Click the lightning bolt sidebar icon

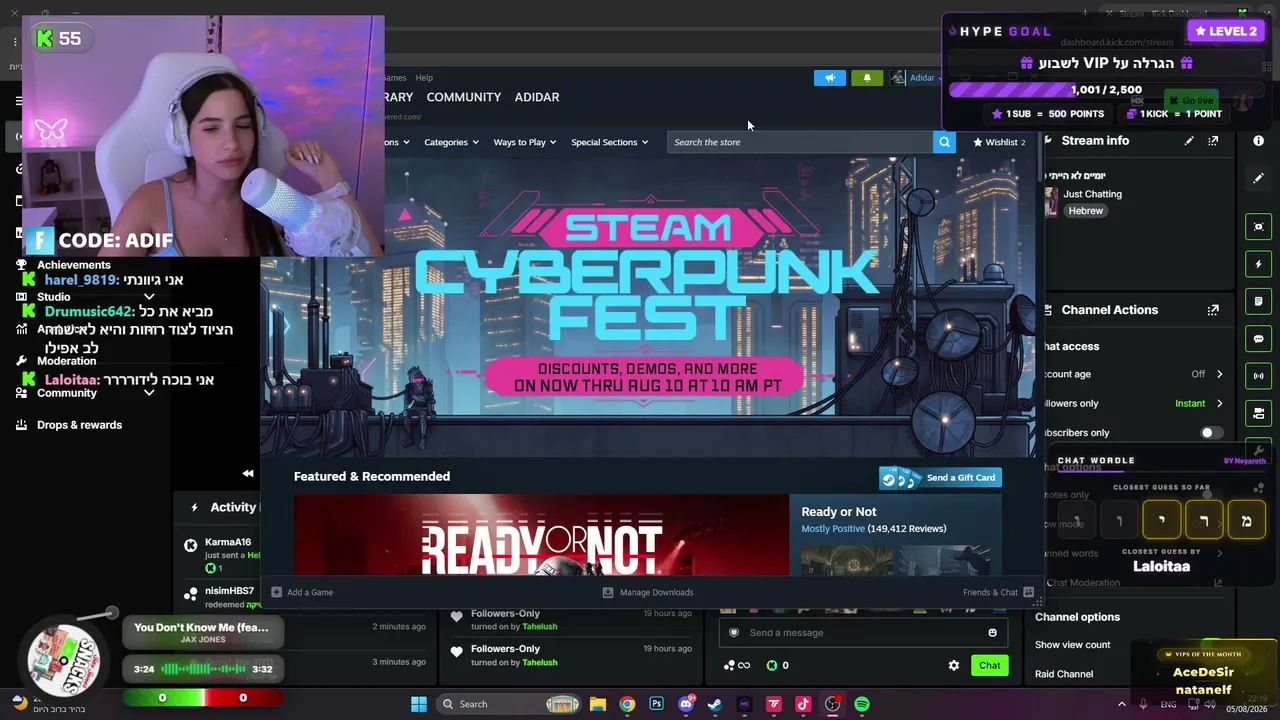(x=1258, y=264)
